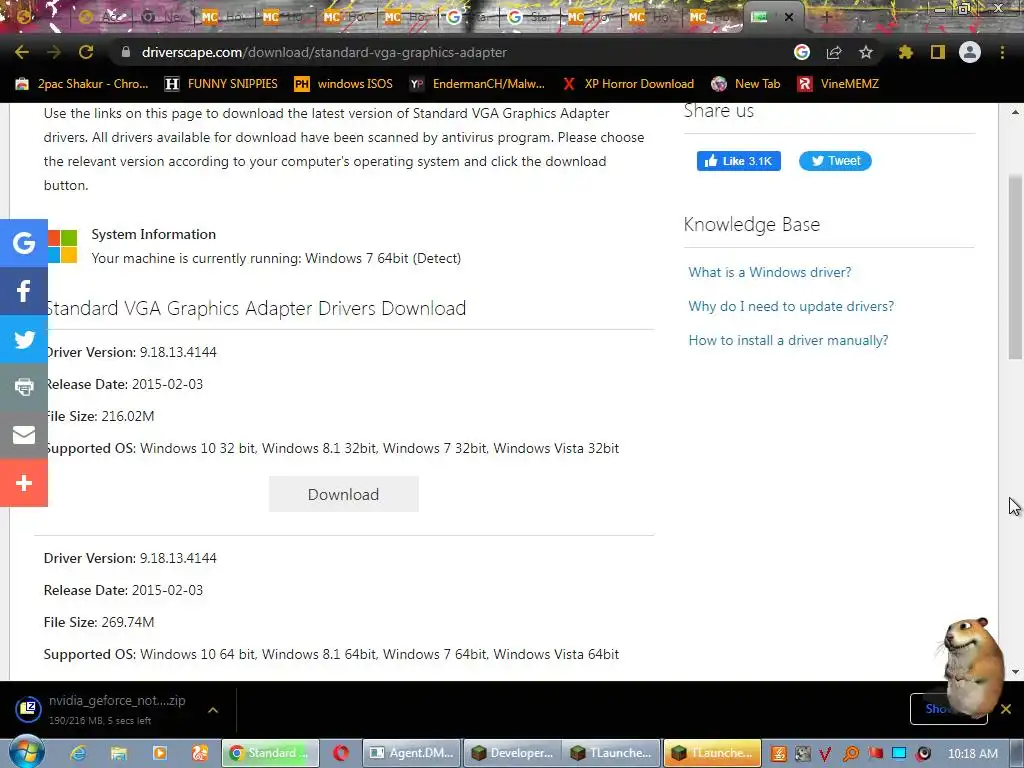Image resolution: width=1024 pixels, height=768 pixels.
Task: Open the UC Browser taskbar icon
Action: coord(200,753)
